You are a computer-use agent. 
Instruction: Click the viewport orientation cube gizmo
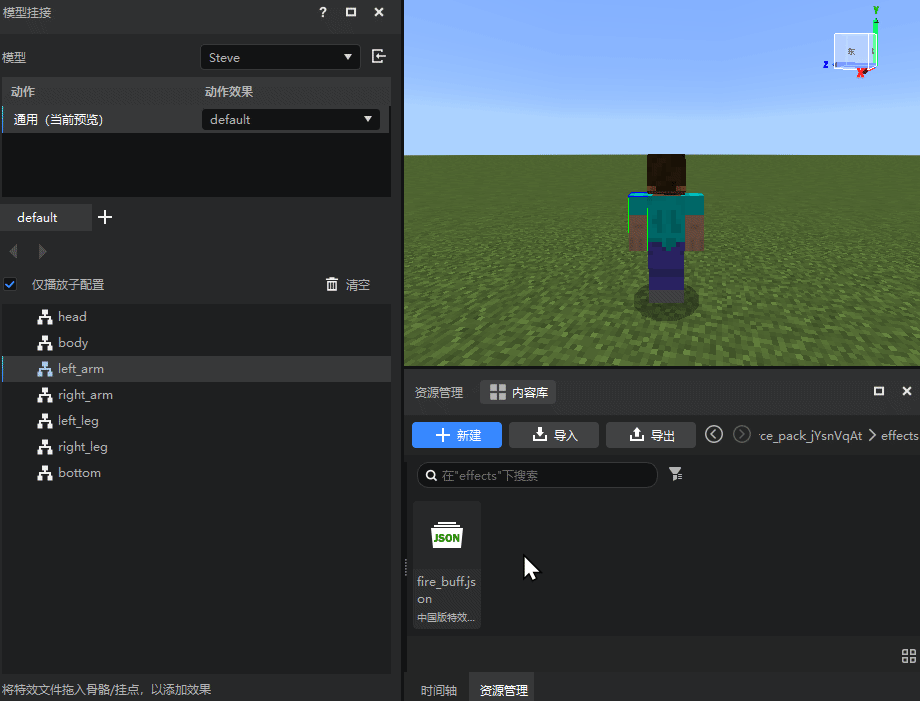tap(854, 50)
